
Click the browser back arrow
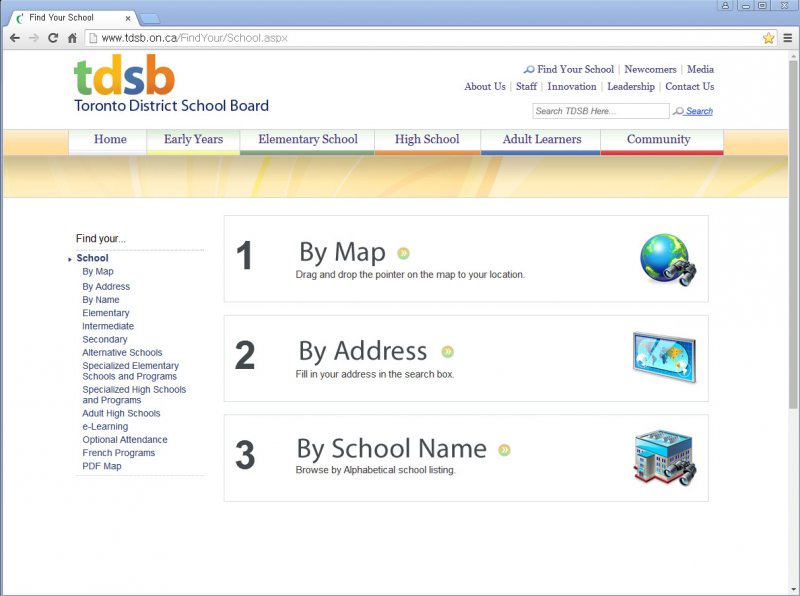15,38
